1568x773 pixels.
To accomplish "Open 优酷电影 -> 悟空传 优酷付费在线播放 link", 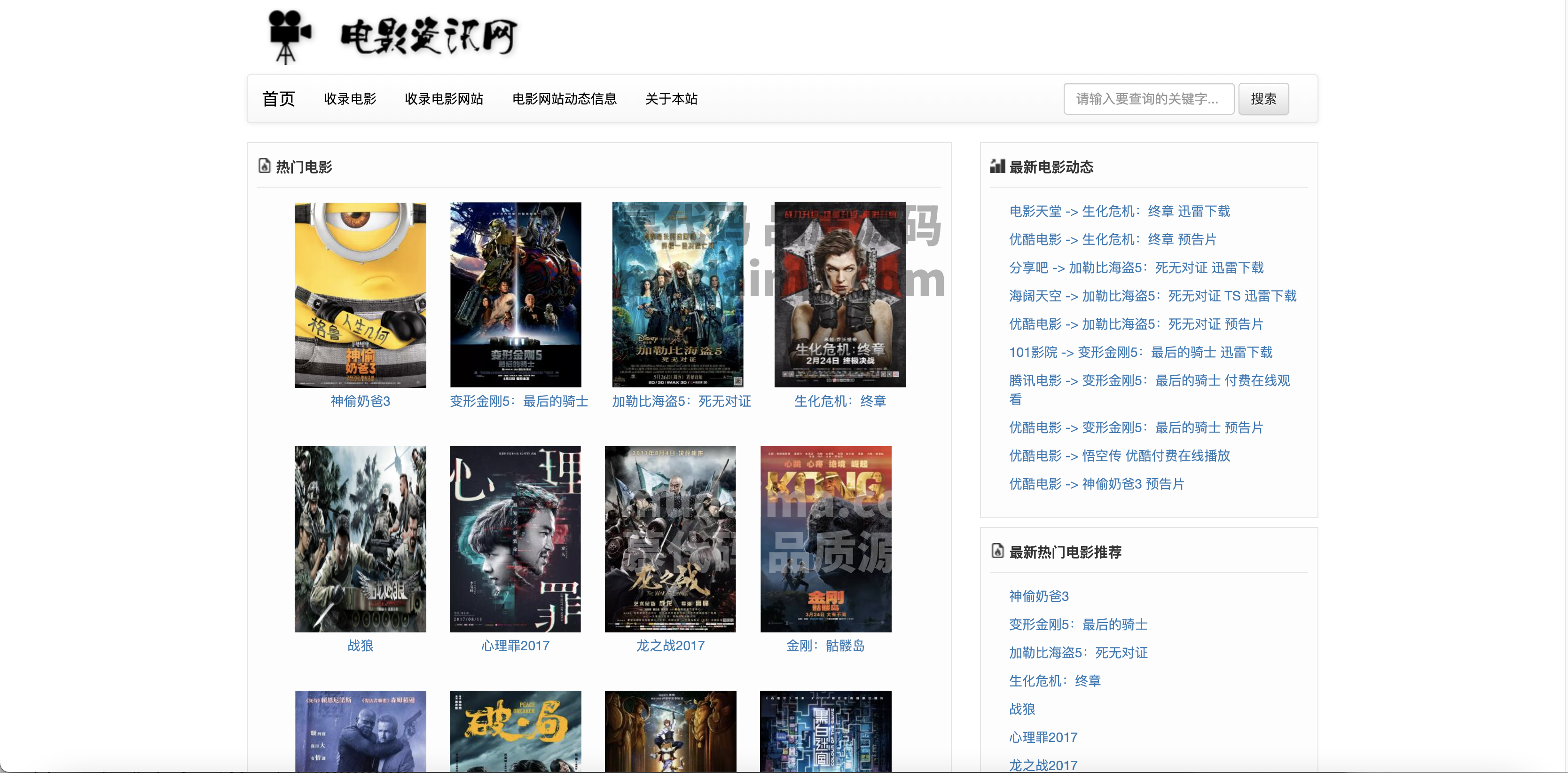I will pos(1120,456).
